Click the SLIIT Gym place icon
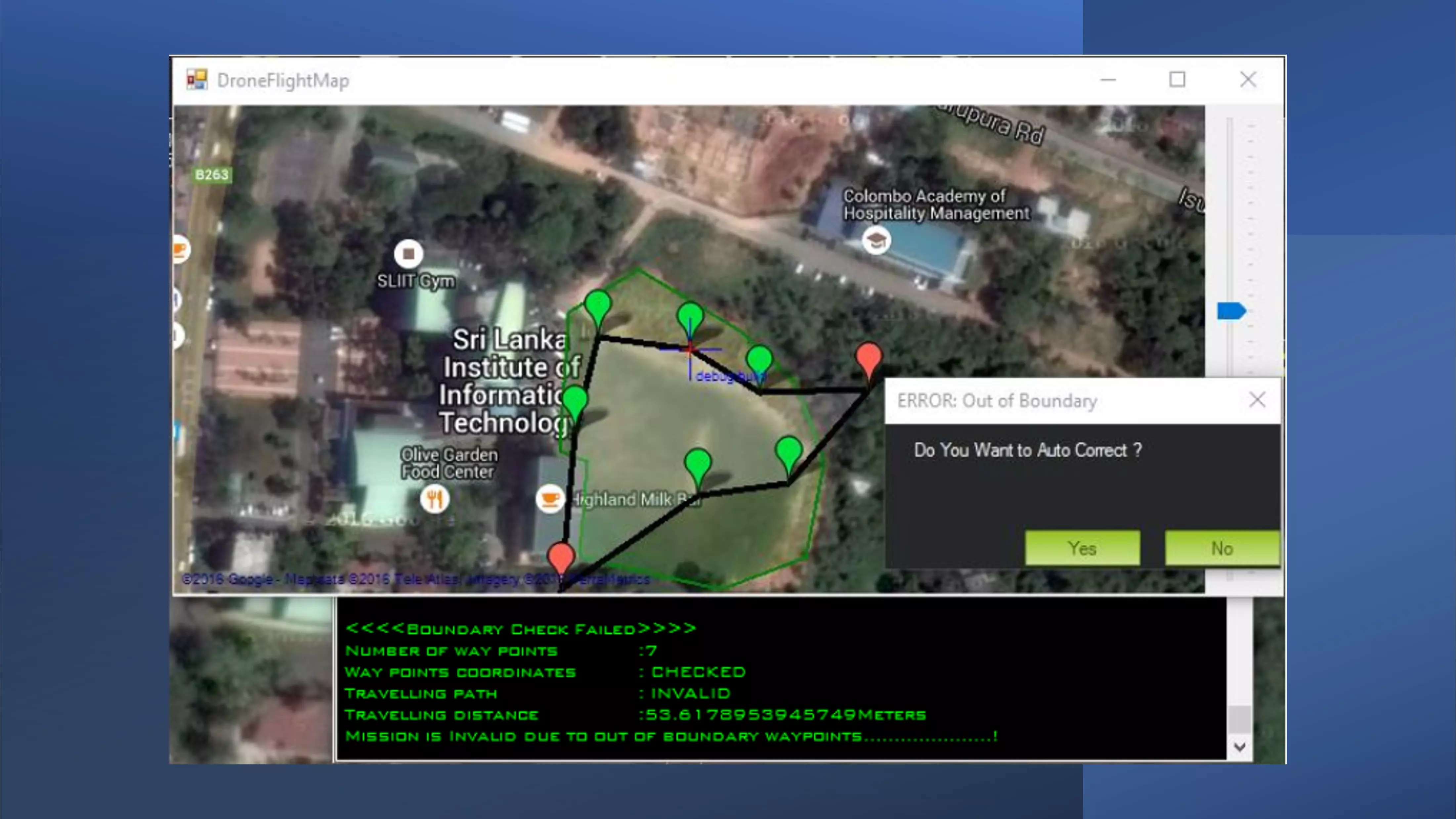Screen dimensions: 1456x819 408,253
